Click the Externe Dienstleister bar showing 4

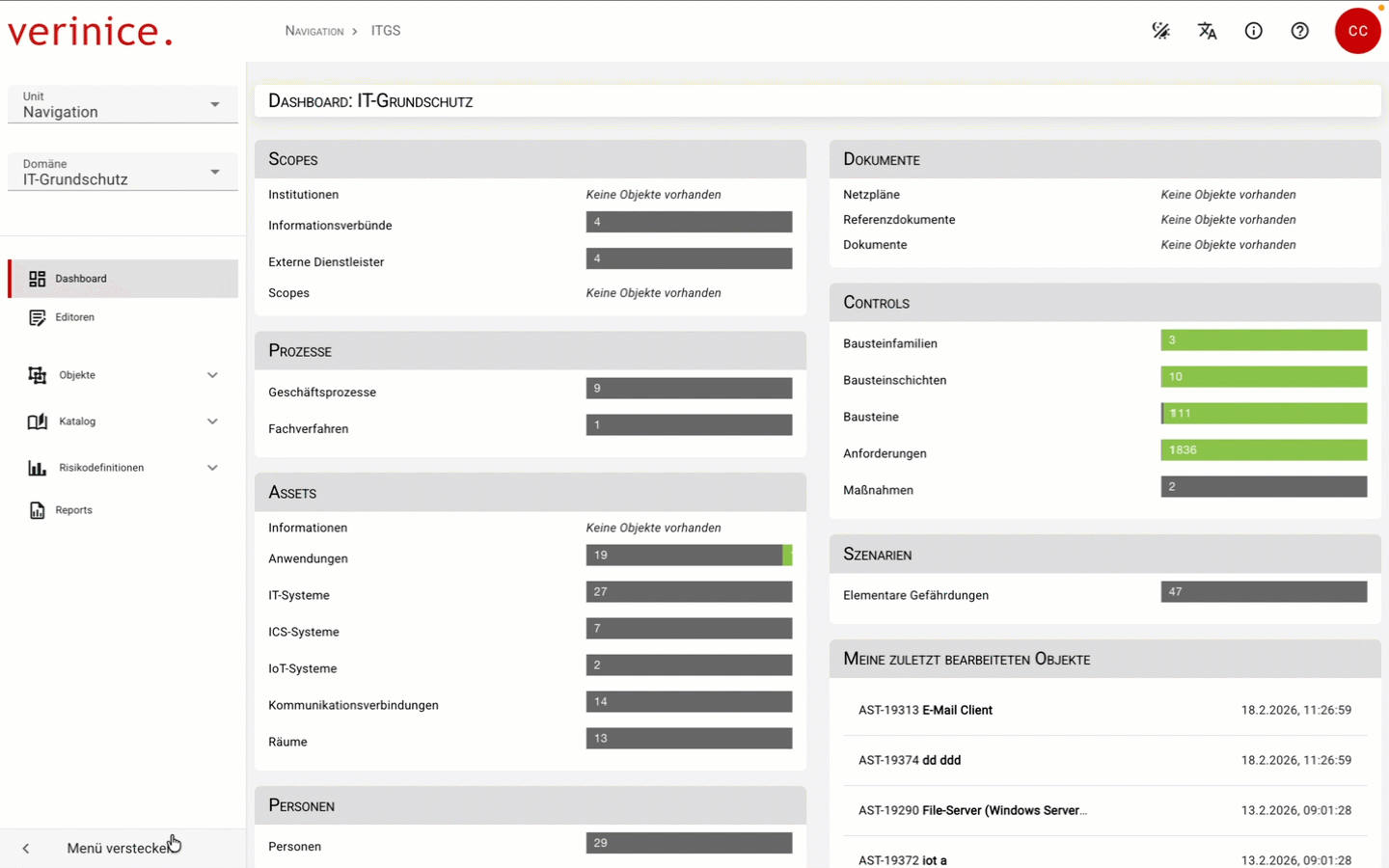[x=689, y=258]
